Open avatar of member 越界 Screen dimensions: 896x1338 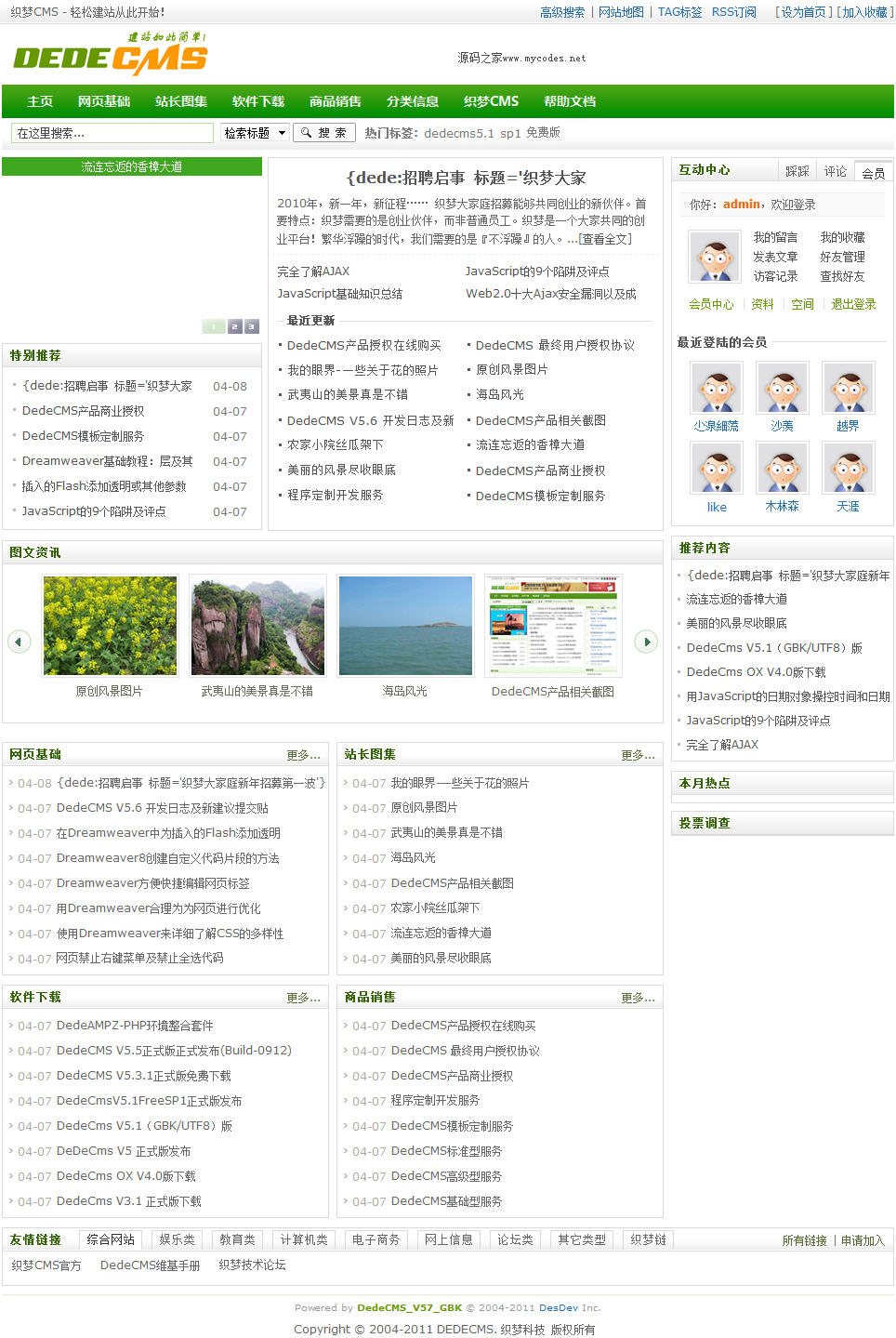[x=848, y=387]
